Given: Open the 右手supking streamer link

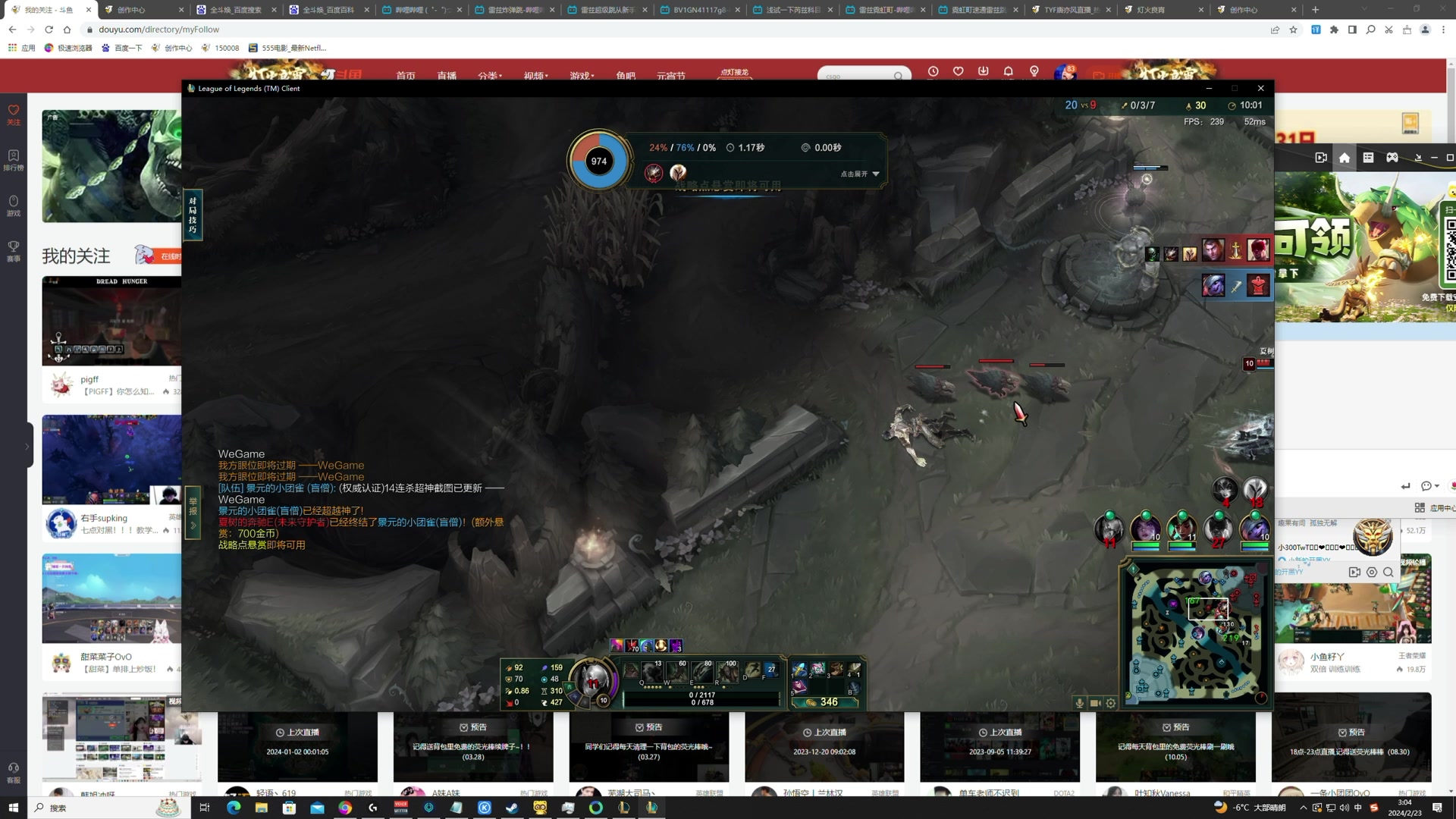Looking at the screenshot, I should coord(104,518).
